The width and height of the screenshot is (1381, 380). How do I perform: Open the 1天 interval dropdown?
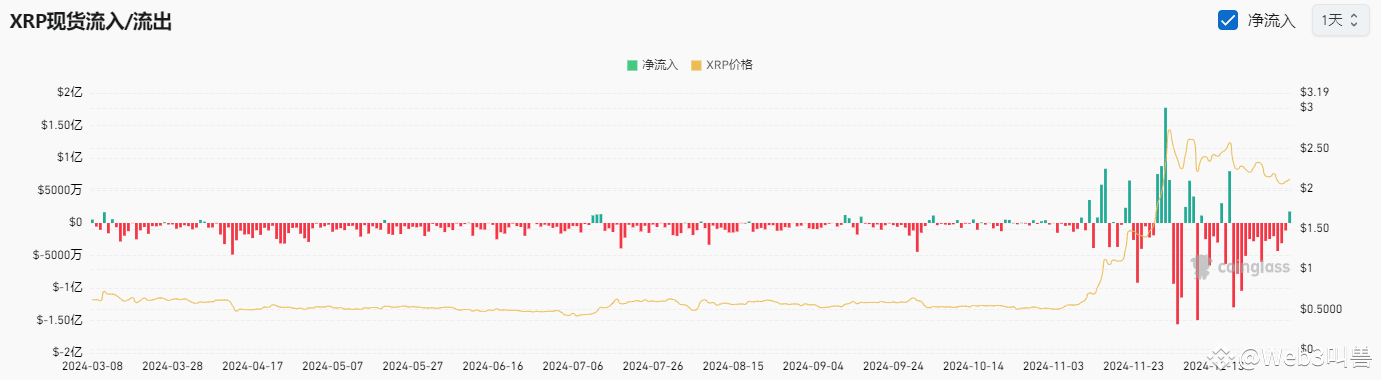tap(1339, 20)
